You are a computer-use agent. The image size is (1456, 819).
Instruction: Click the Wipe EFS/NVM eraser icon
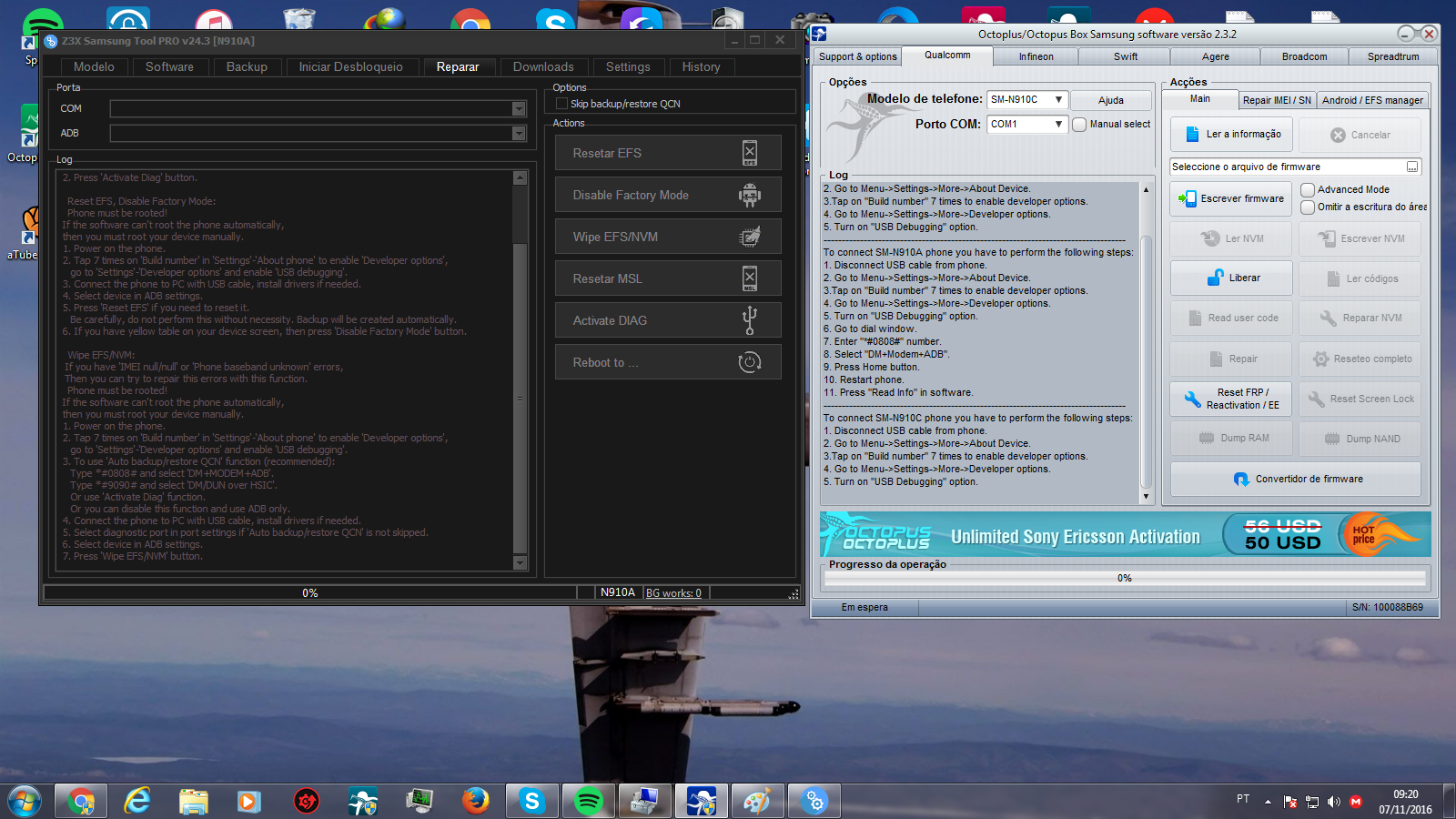pyautogui.click(x=750, y=237)
